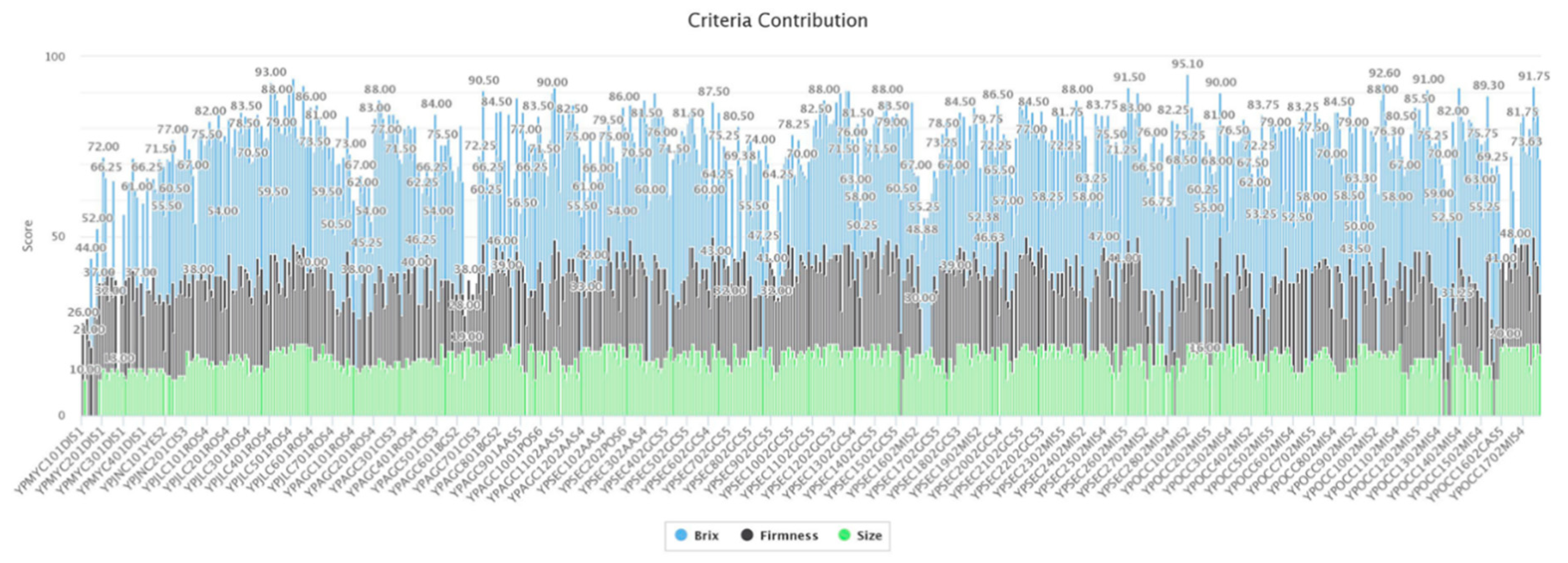This screenshot has height=563, width=1568.
Task: Click the Criteria Contribution chart title
Action: pyautogui.click(x=777, y=20)
